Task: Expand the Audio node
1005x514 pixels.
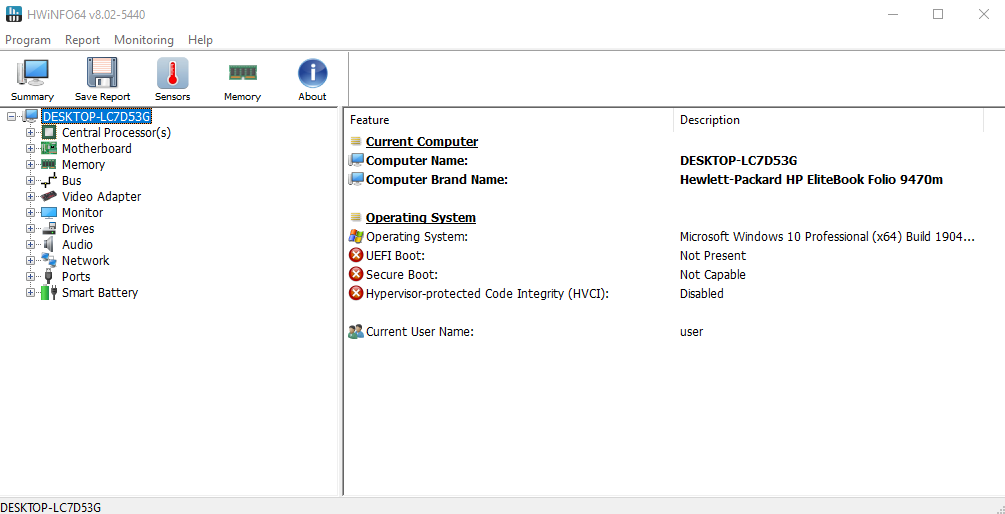Action: click(30, 245)
